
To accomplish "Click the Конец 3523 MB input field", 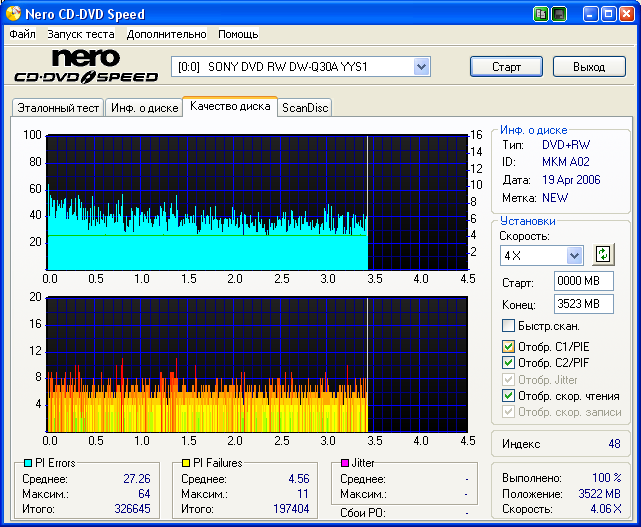I will [x=583, y=303].
